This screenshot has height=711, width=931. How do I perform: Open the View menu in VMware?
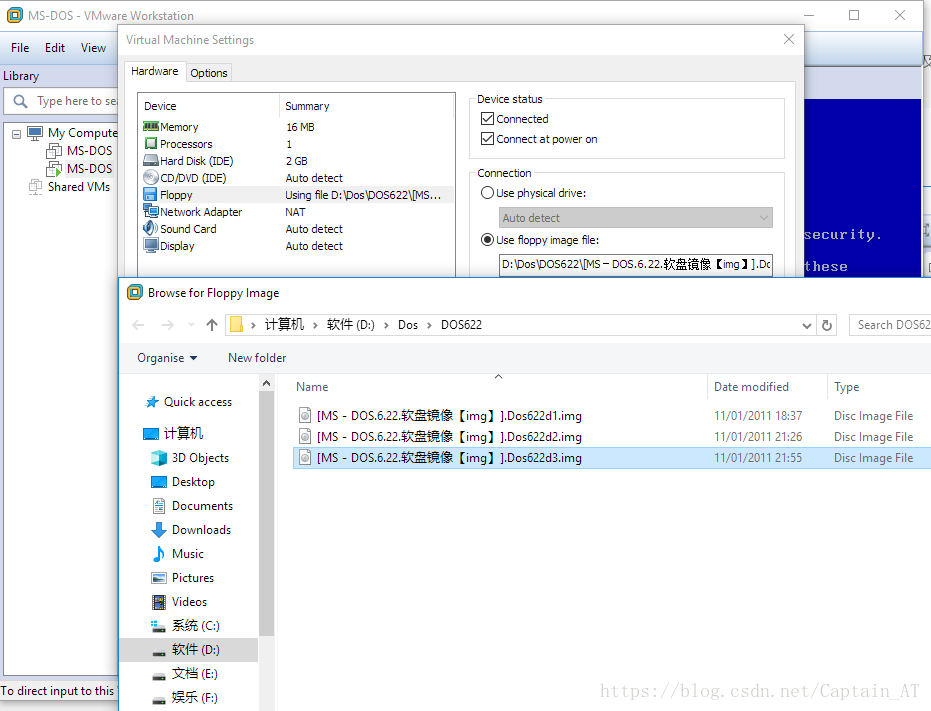click(93, 48)
